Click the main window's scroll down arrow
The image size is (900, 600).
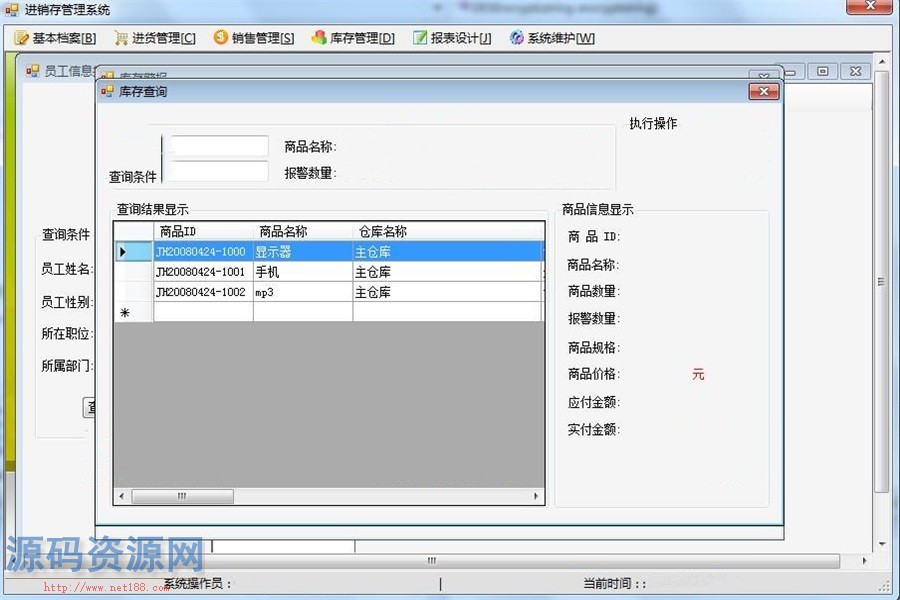[x=882, y=544]
